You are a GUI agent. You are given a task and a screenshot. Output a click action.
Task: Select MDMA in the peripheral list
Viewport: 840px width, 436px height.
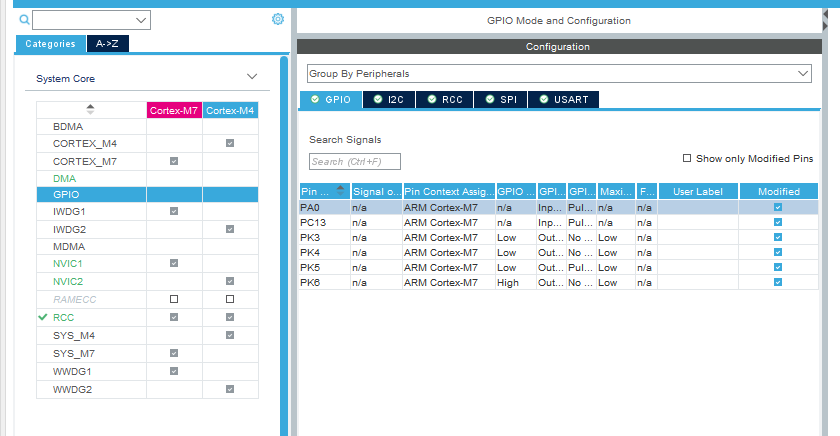coord(69,246)
